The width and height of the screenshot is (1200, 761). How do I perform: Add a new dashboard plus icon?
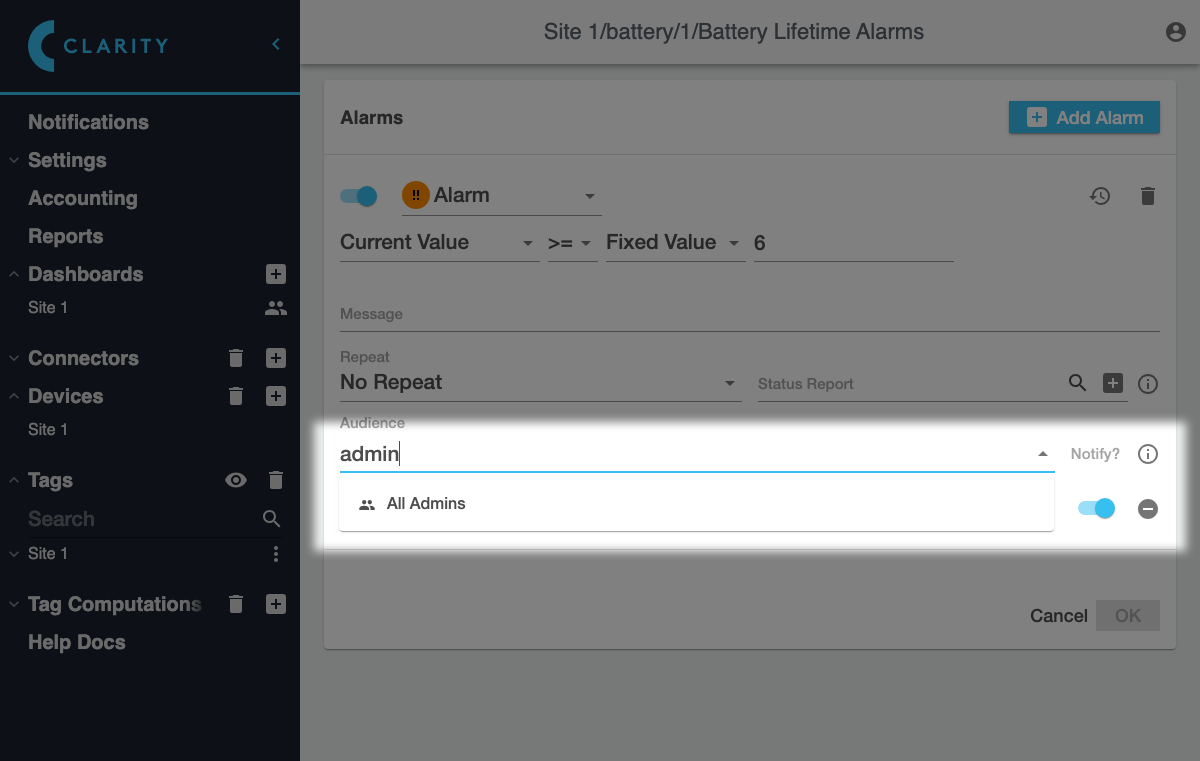pos(276,274)
